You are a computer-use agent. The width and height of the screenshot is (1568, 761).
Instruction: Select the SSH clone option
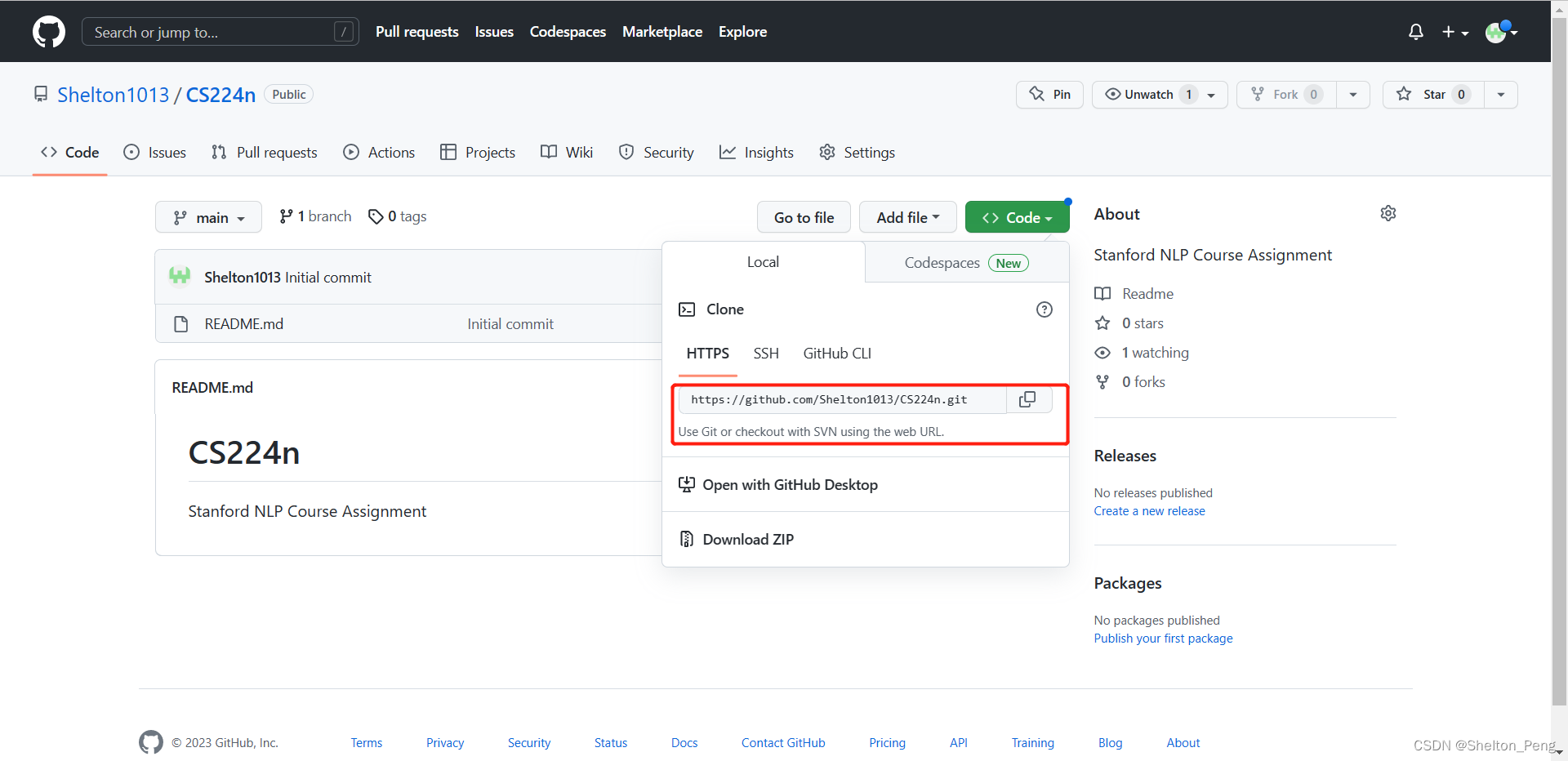pos(766,354)
